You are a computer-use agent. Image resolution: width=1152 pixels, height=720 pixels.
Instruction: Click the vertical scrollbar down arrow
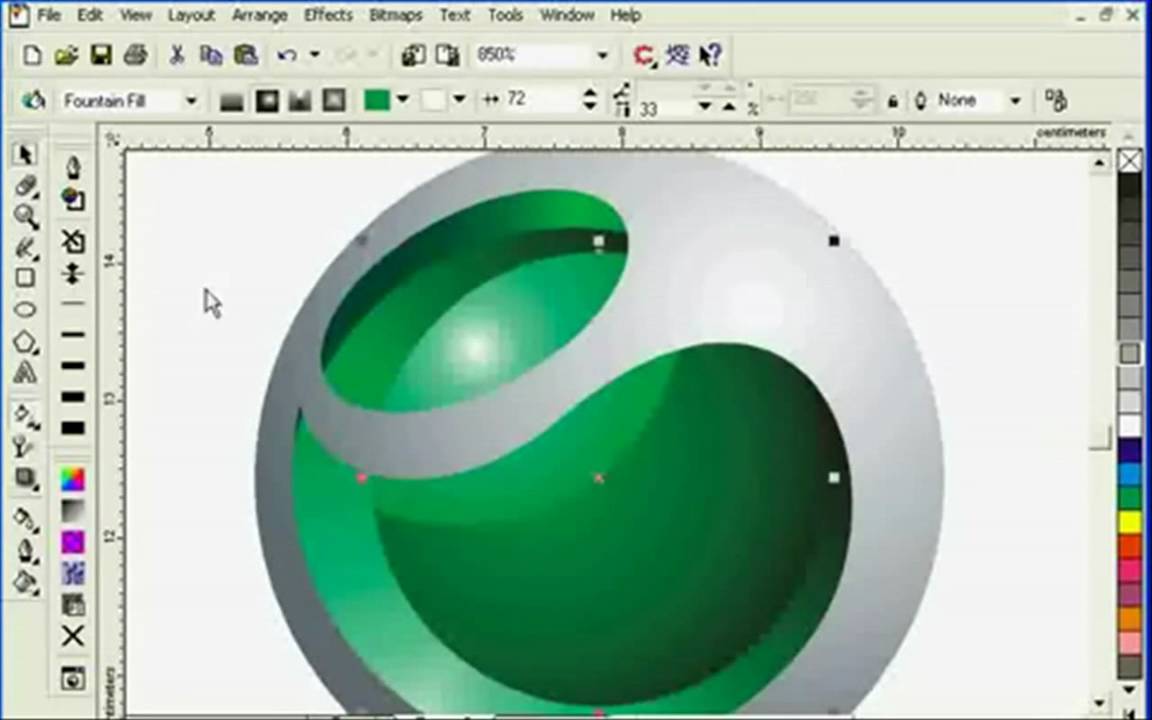(x=1099, y=702)
